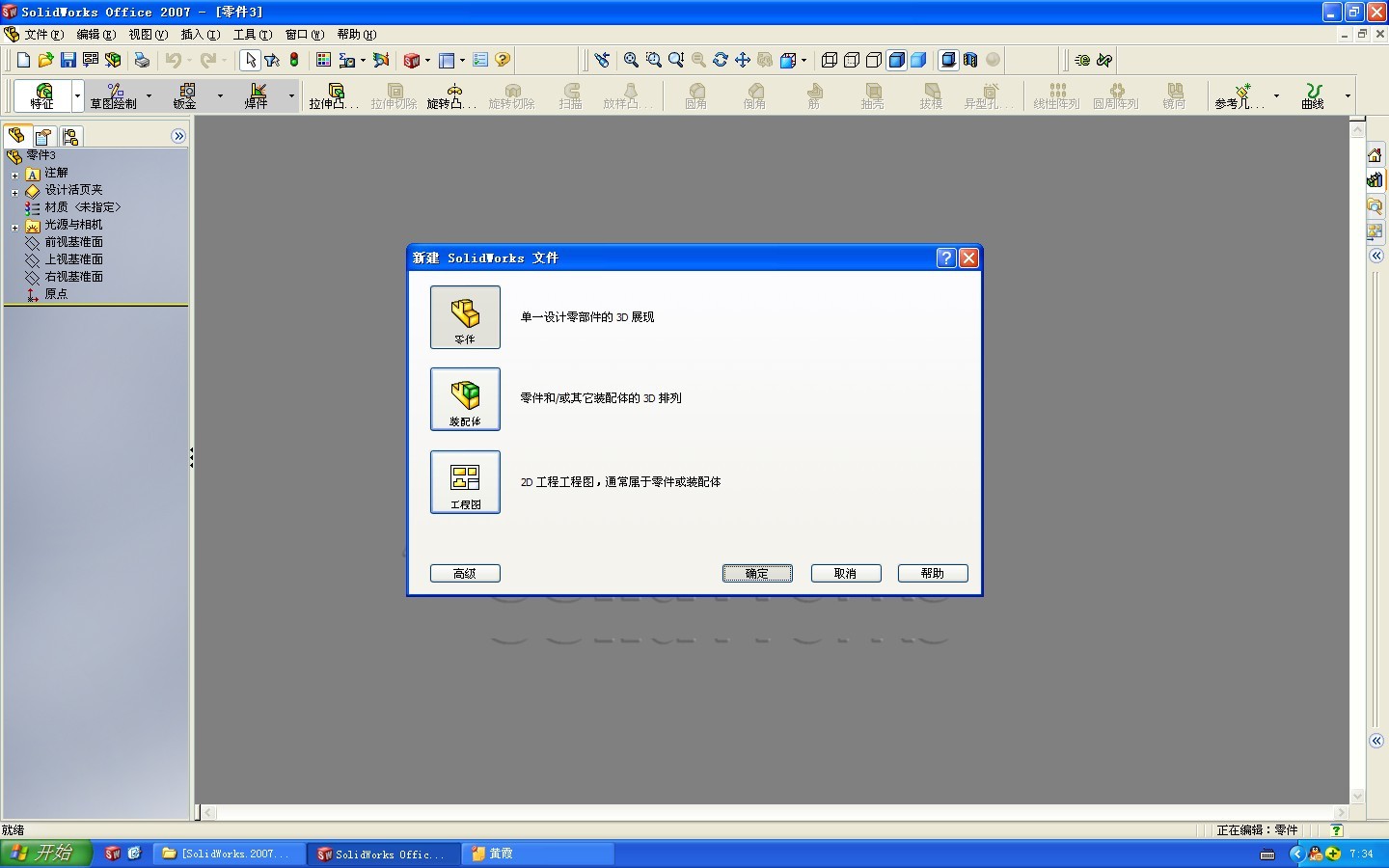Click the New document toolbar icon
Viewport: 1389px width, 868px height.
[x=23, y=60]
